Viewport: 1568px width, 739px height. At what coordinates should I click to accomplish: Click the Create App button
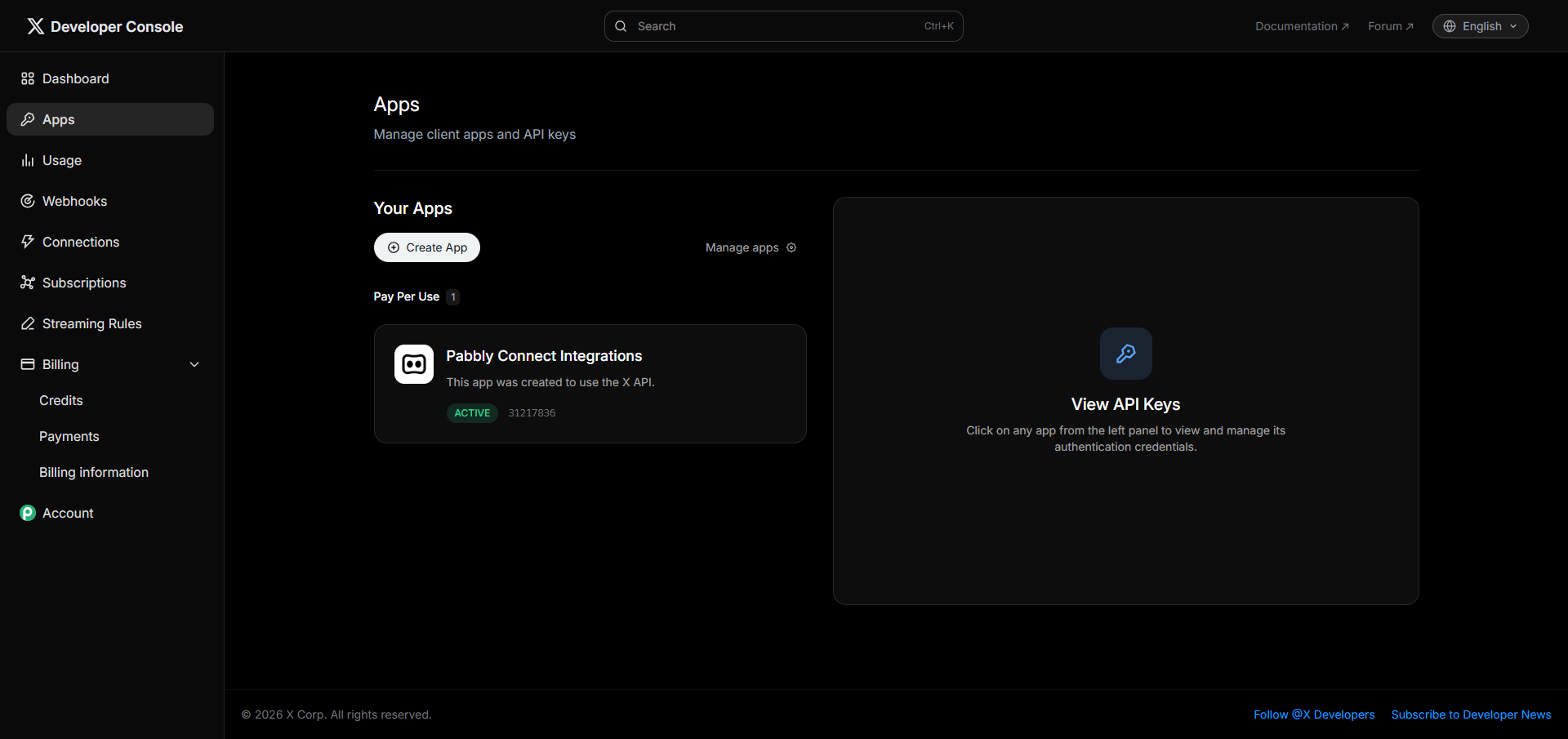coord(426,247)
